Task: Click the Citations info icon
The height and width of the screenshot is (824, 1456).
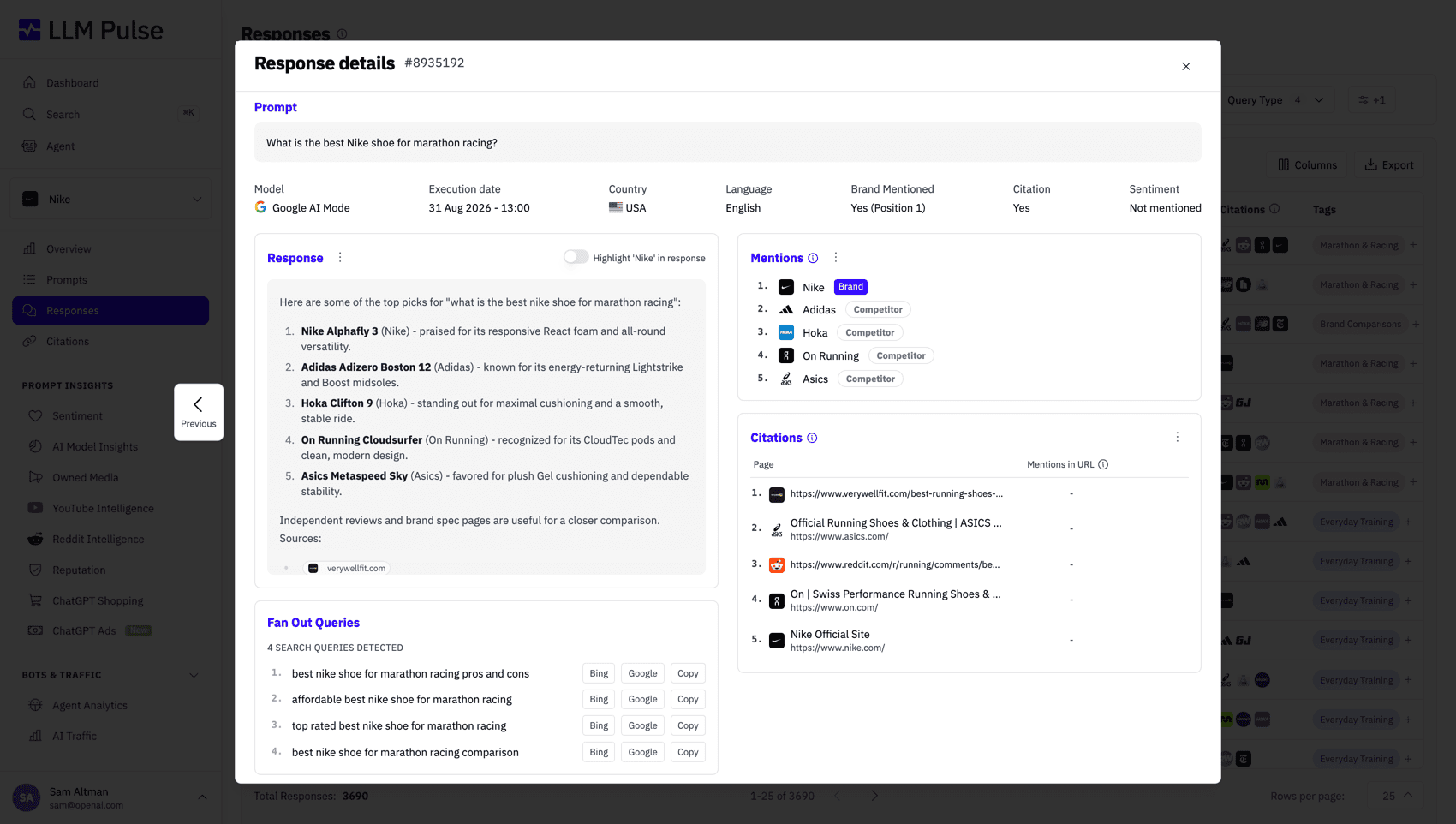Action: tap(812, 438)
